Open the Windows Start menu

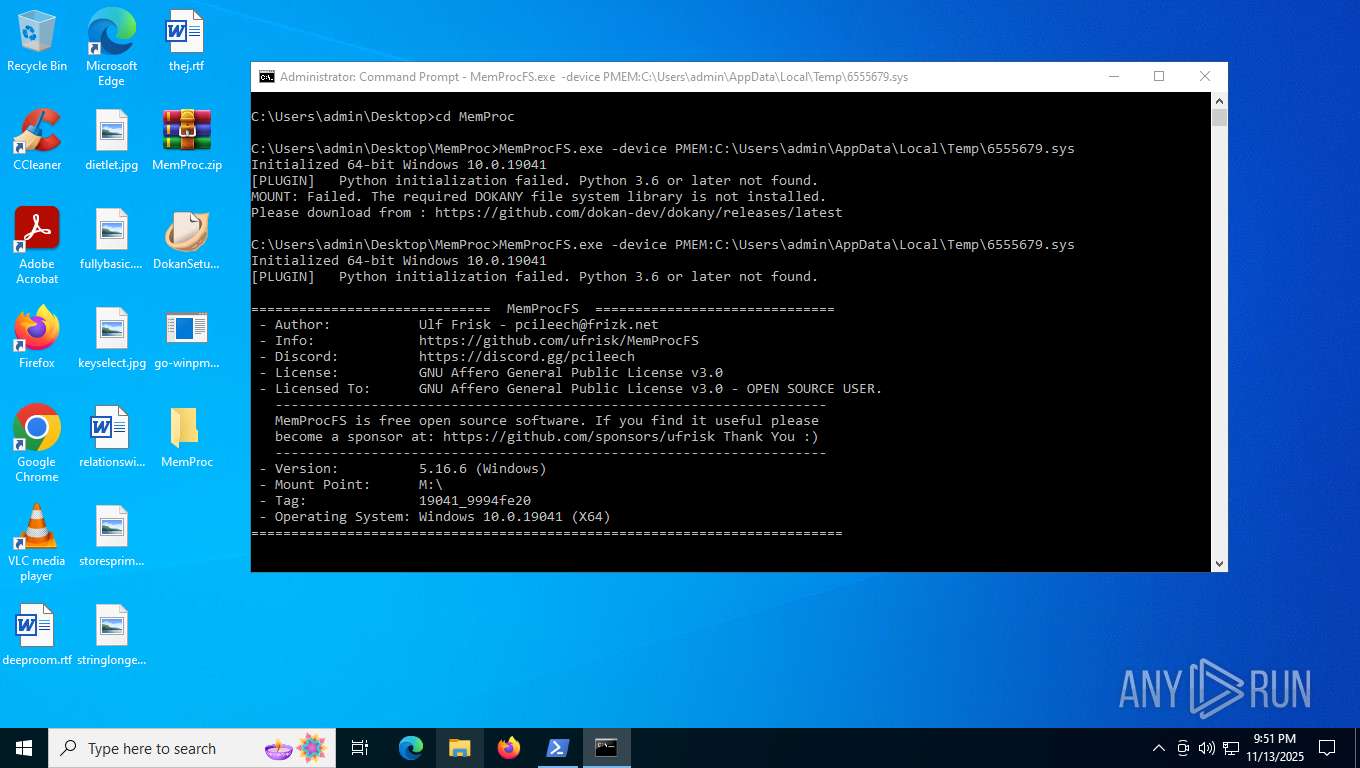pyautogui.click(x=24, y=748)
